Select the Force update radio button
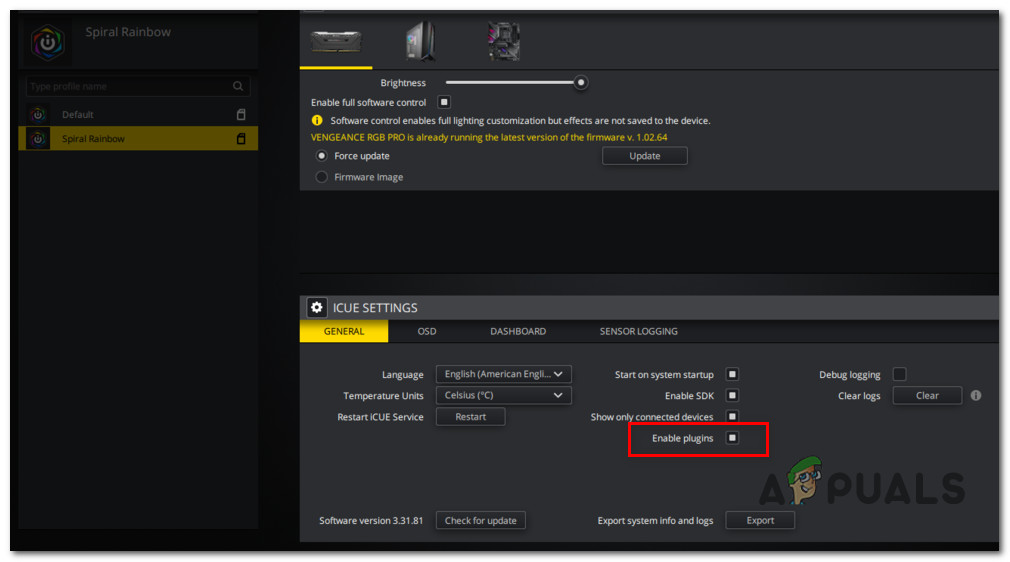Viewport: 1010px width, 562px height. click(x=321, y=156)
